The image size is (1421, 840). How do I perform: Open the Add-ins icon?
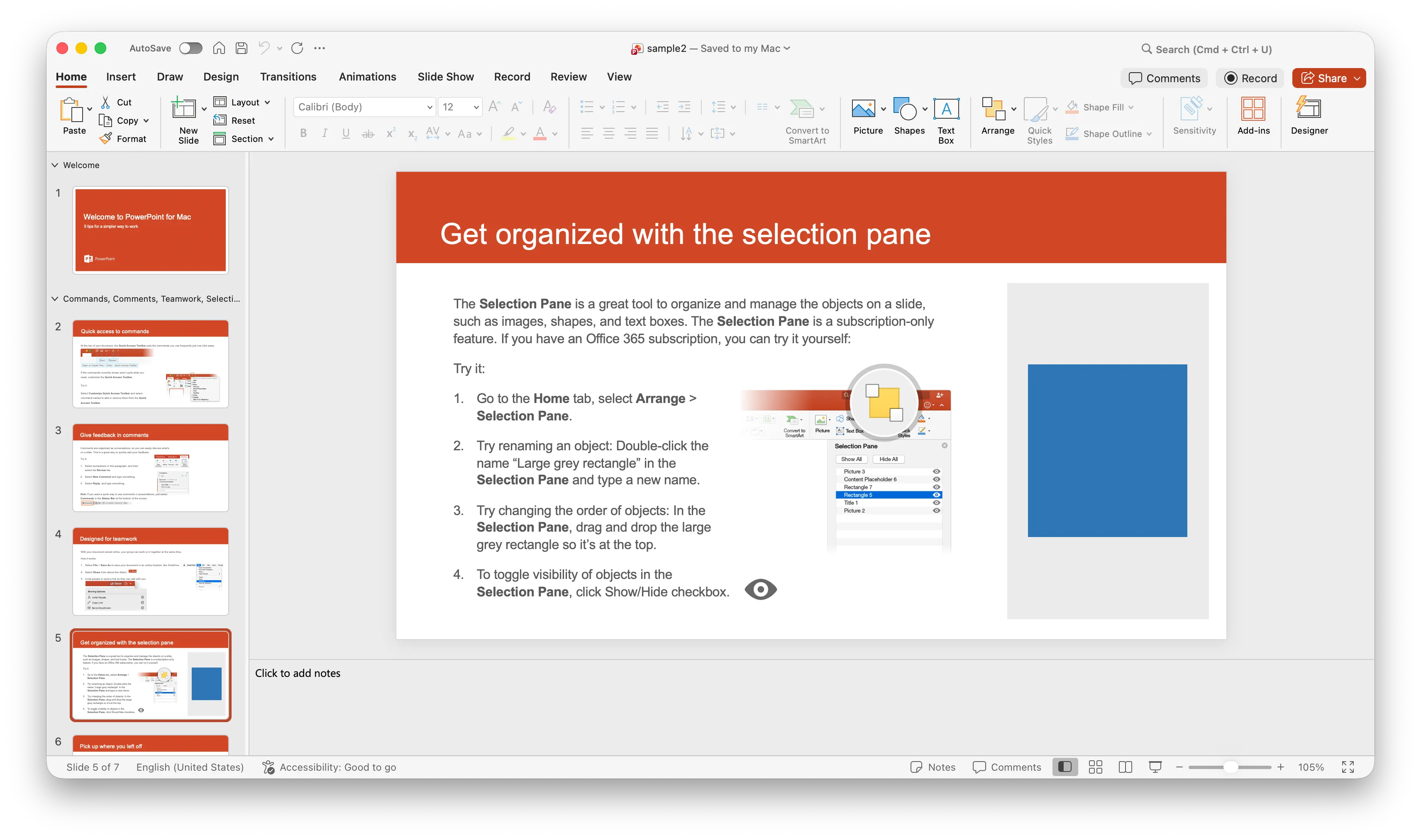pyautogui.click(x=1253, y=109)
